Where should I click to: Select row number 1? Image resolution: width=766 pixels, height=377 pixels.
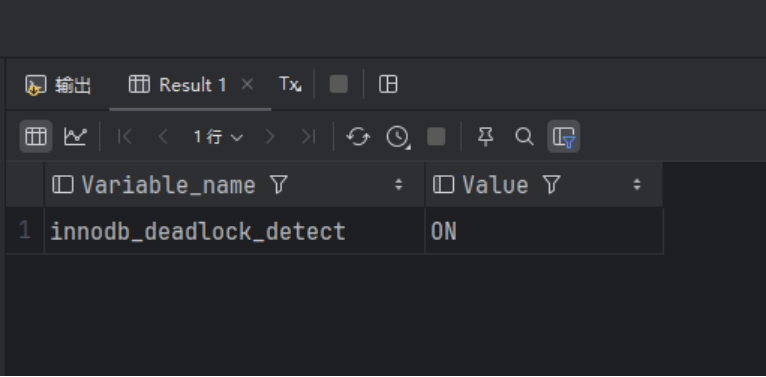(25, 230)
